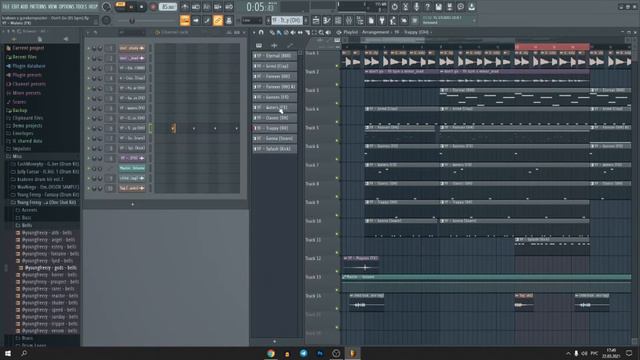Open the current pattern selector dropdown
The height and width of the screenshot is (360, 640).
(287, 20)
